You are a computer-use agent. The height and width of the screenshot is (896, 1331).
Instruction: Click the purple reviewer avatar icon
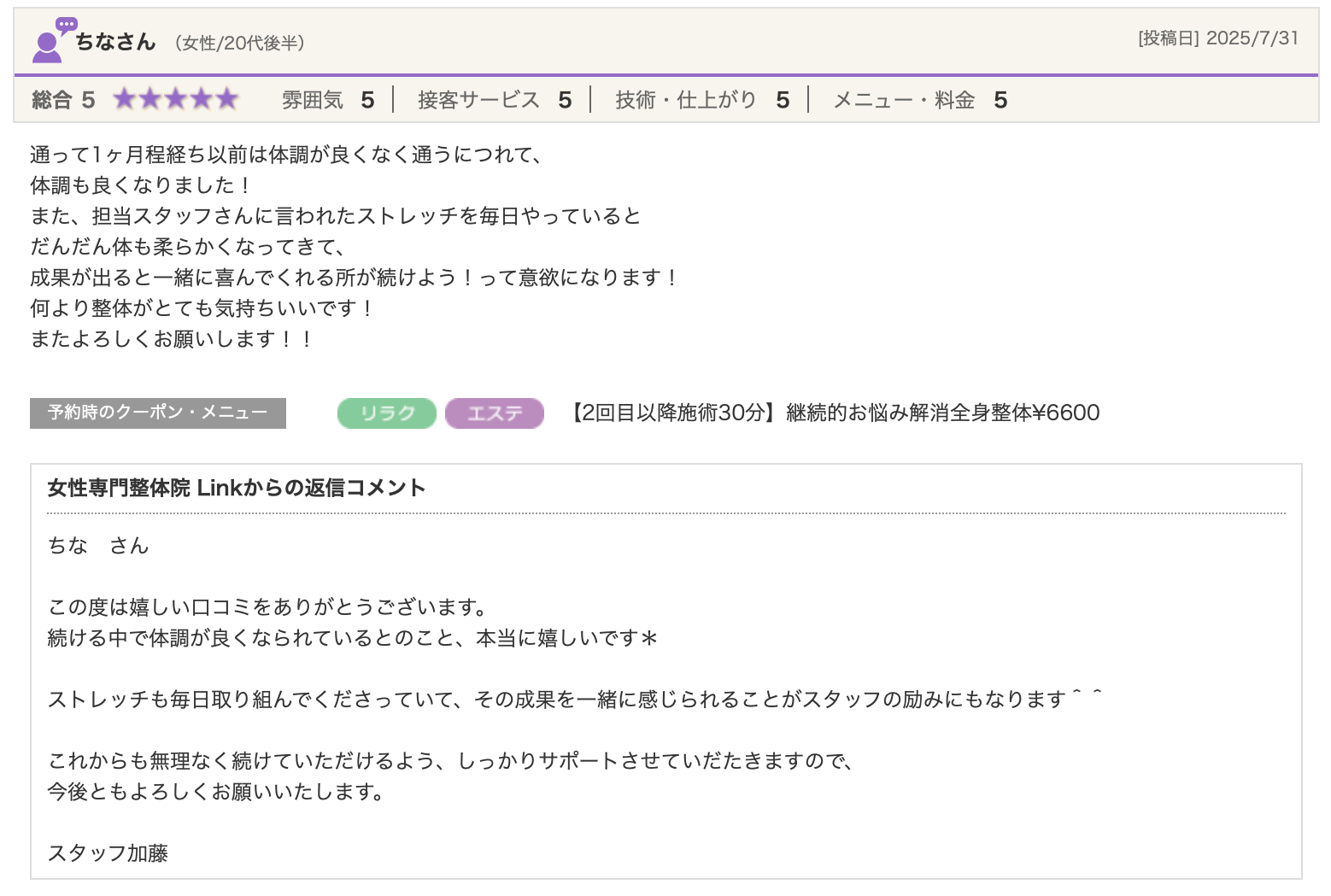click(x=50, y=42)
